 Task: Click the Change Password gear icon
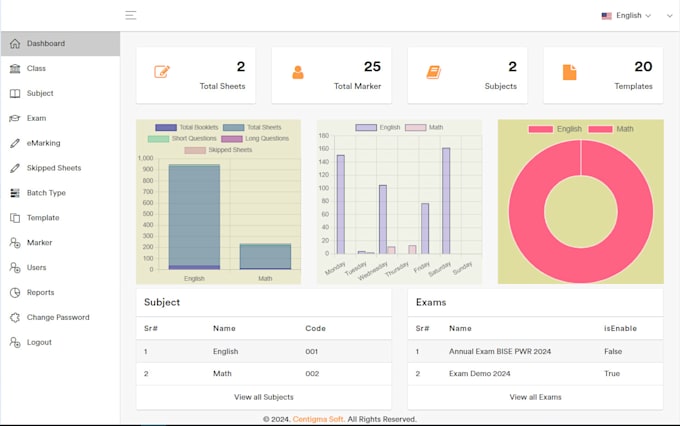(15, 318)
